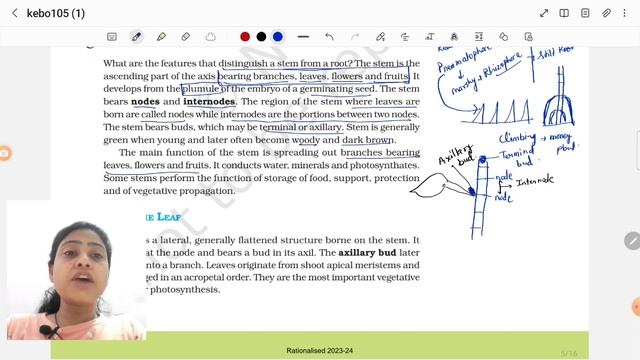
Task: Click the orange floating camera button
Action: [x=5, y=153]
